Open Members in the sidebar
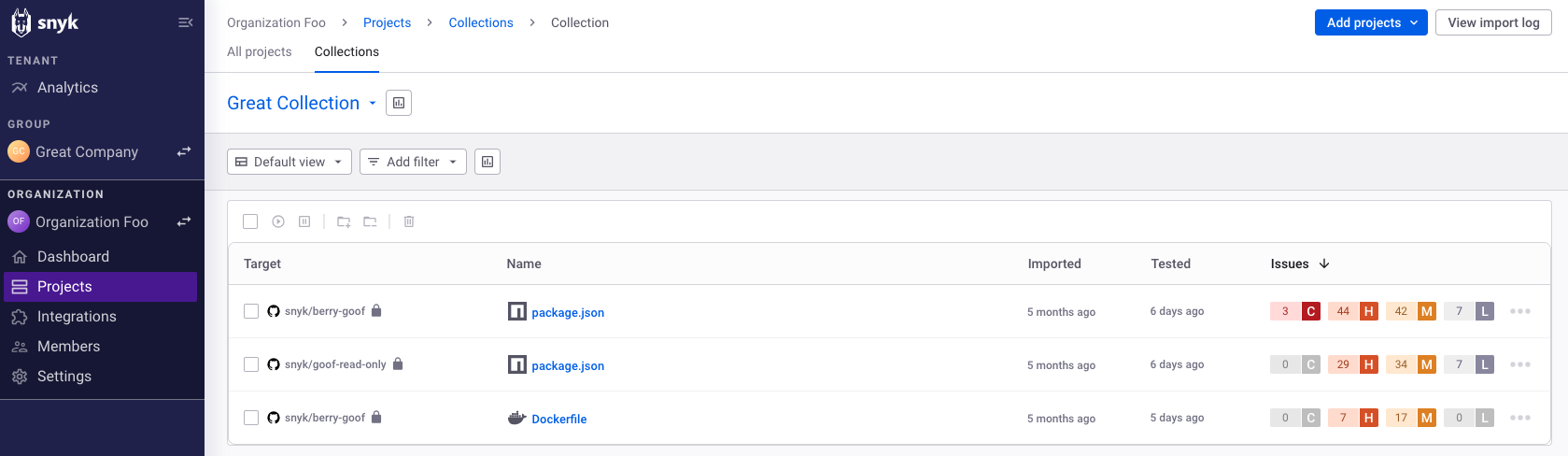This screenshot has height=456, width=1568. [x=68, y=347]
